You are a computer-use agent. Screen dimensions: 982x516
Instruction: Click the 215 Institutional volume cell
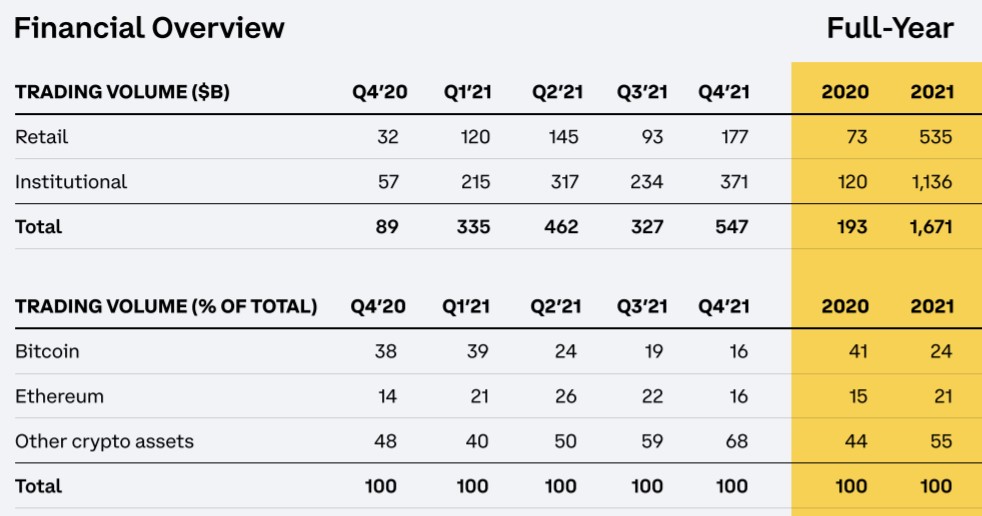474,182
